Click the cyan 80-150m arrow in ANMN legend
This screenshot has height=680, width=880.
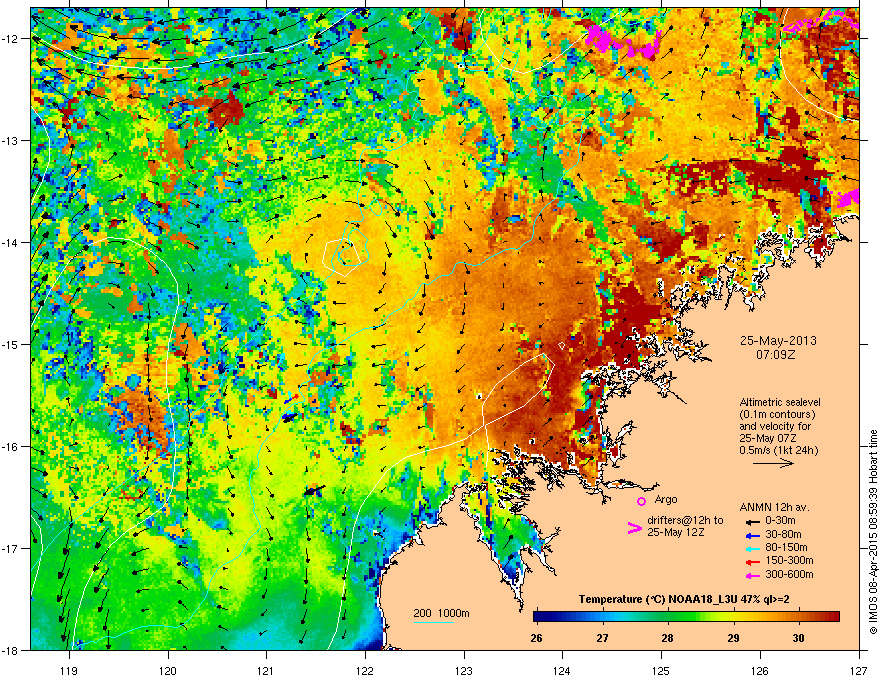[752, 548]
